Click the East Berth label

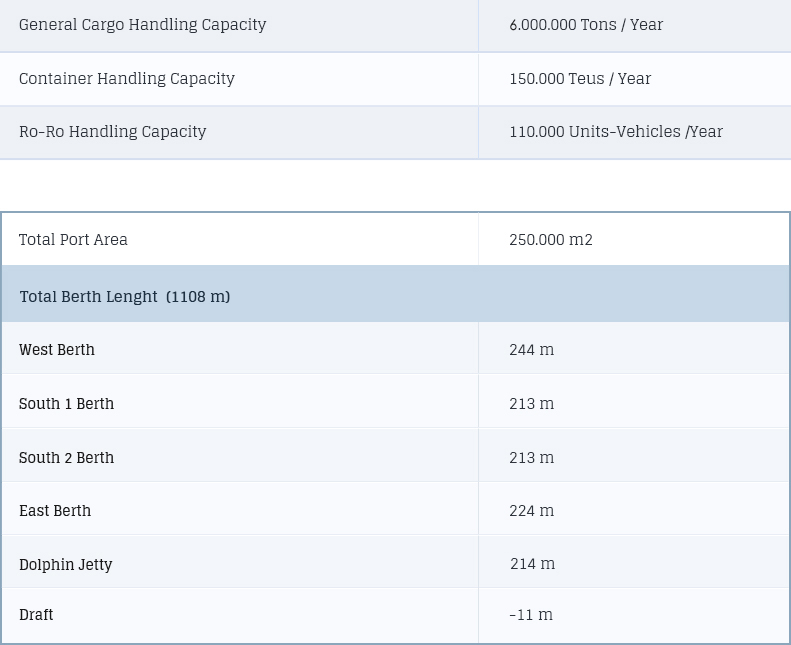55,511
